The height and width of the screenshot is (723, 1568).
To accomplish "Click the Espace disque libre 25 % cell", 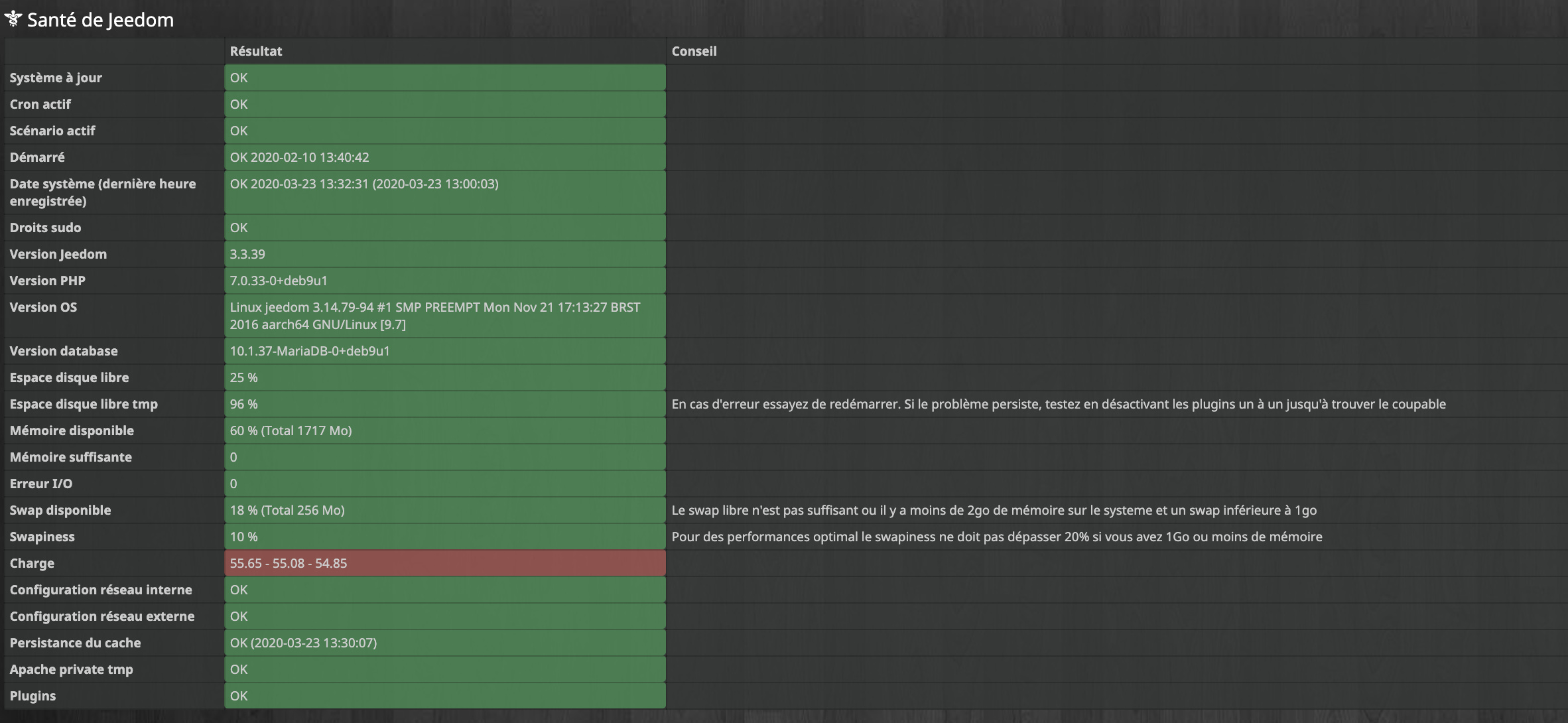I will coord(444,377).
